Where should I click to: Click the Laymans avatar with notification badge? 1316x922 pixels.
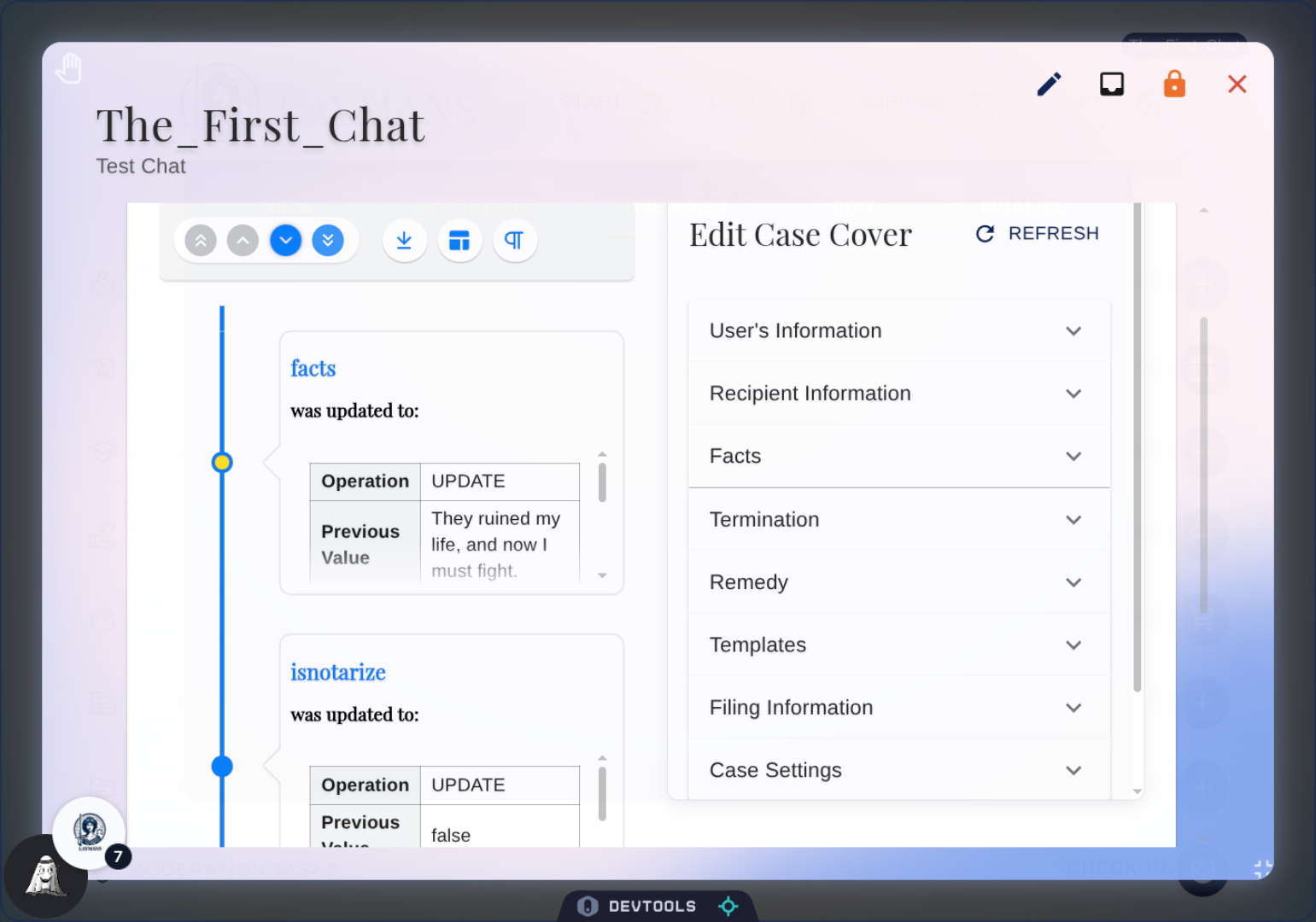[x=89, y=834]
